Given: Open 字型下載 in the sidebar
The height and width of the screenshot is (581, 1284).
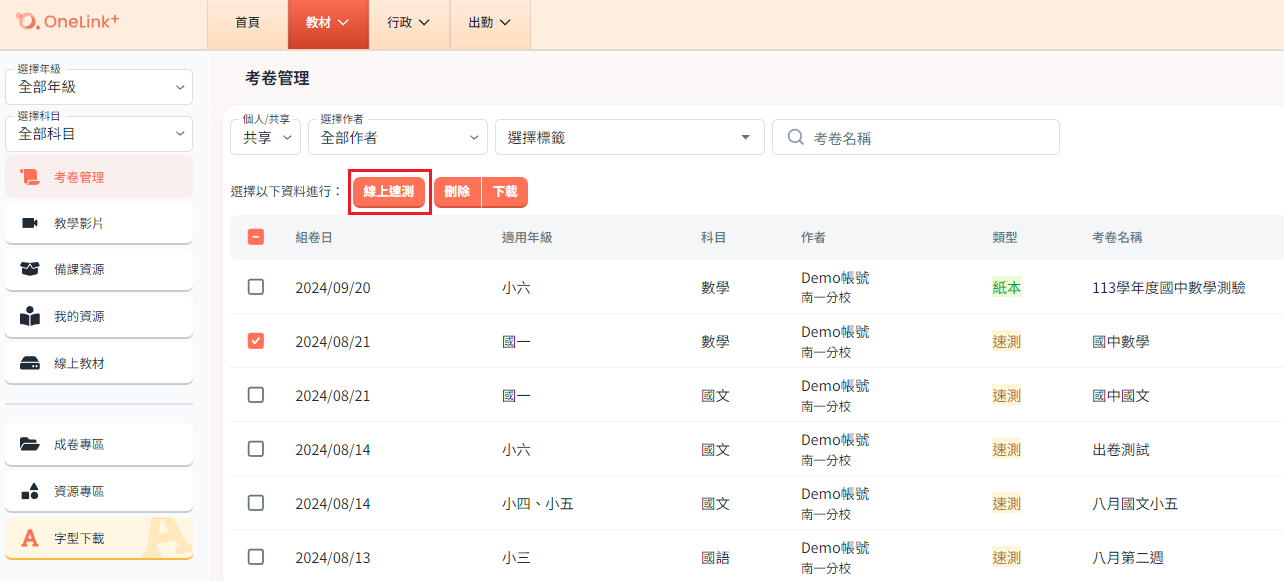Looking at the screenshot, I should [x=99, y=538].
